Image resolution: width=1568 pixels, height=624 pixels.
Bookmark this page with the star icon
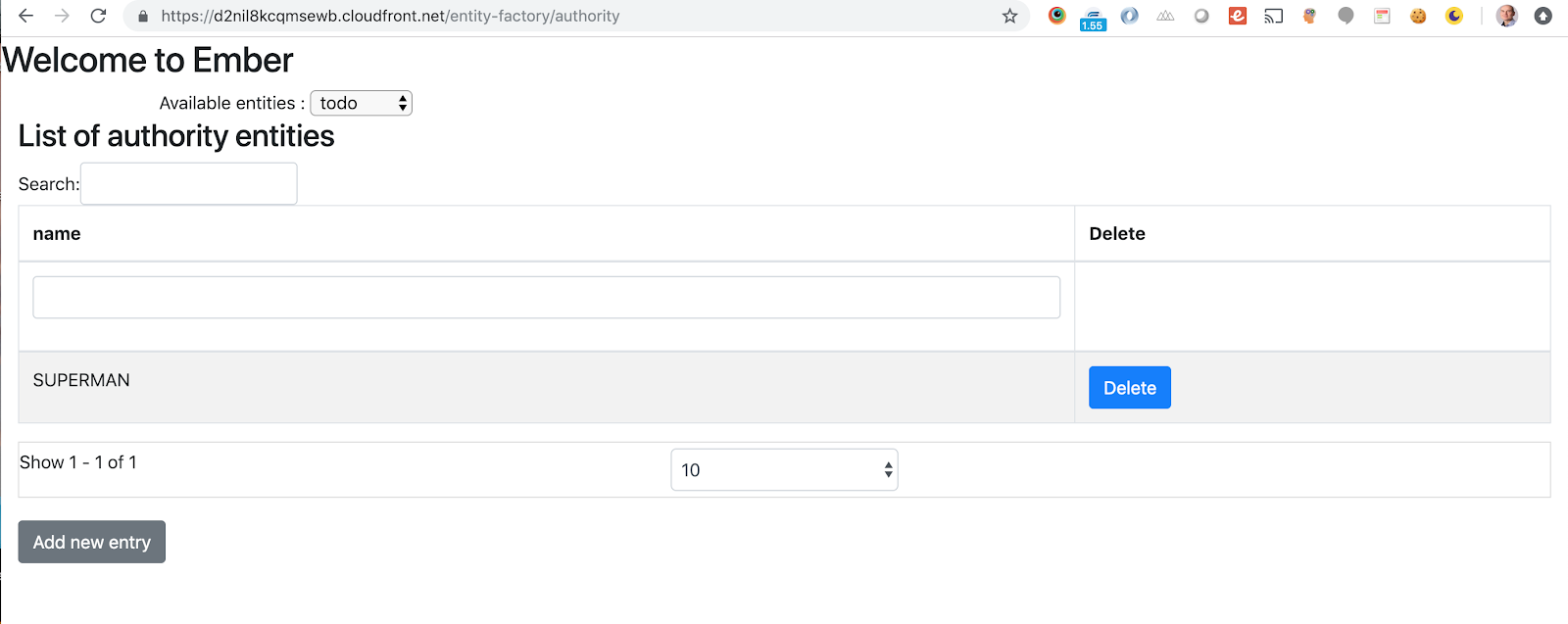click(x=1009, y=16)
